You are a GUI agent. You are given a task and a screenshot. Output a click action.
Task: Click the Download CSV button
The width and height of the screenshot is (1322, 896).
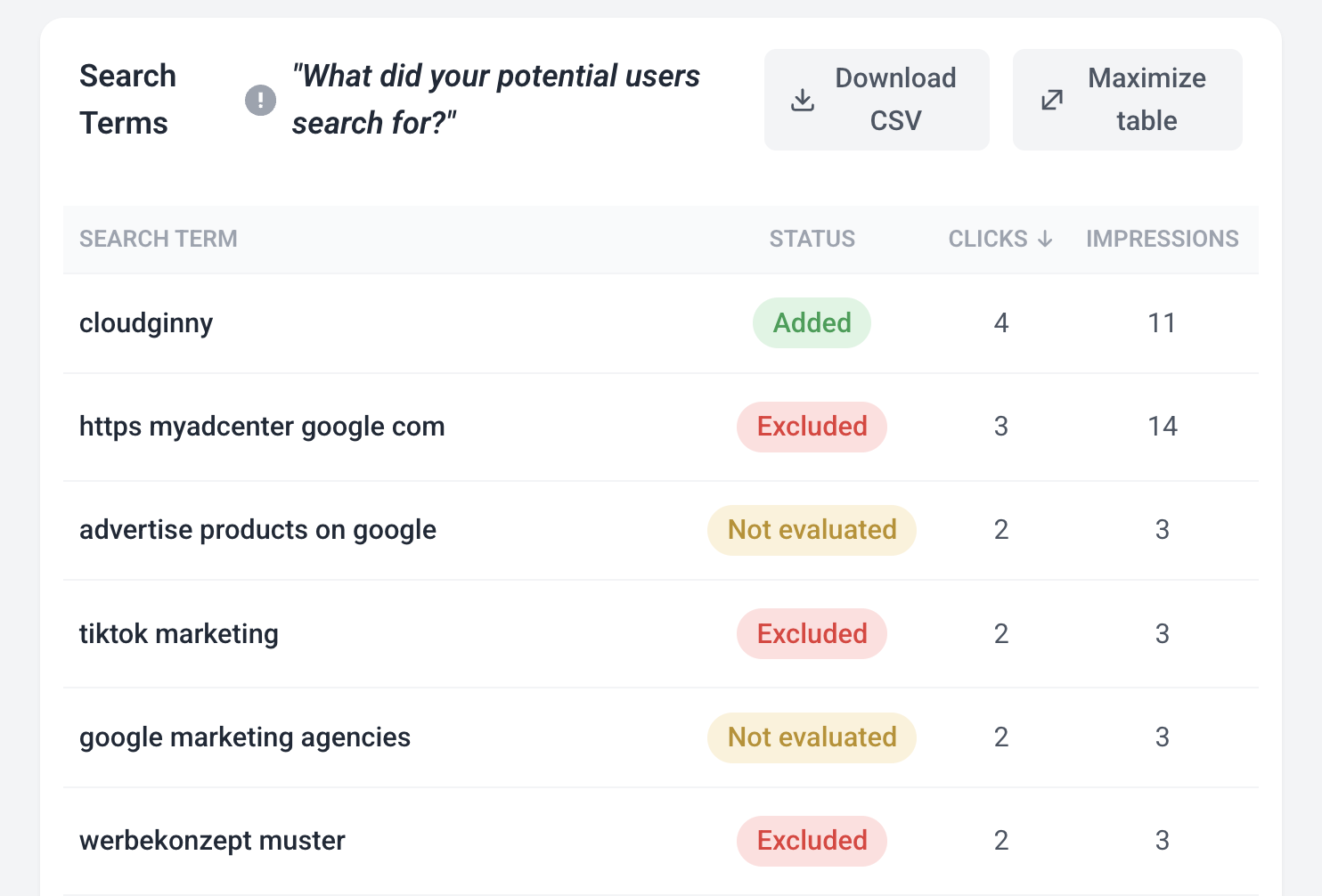[x=877, y=100]
